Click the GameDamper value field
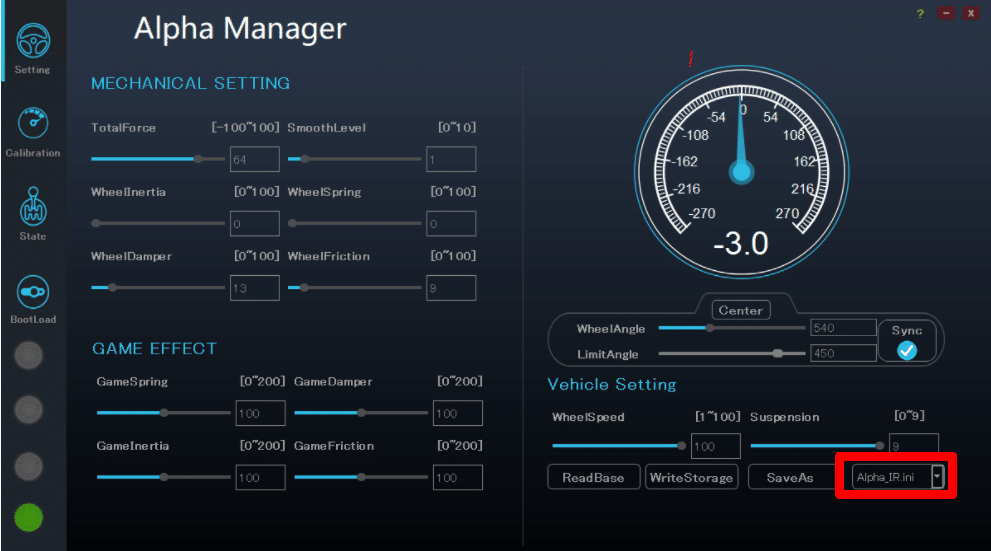The width and height of the screenshot is (991, 551). click(x=458, y=413)
